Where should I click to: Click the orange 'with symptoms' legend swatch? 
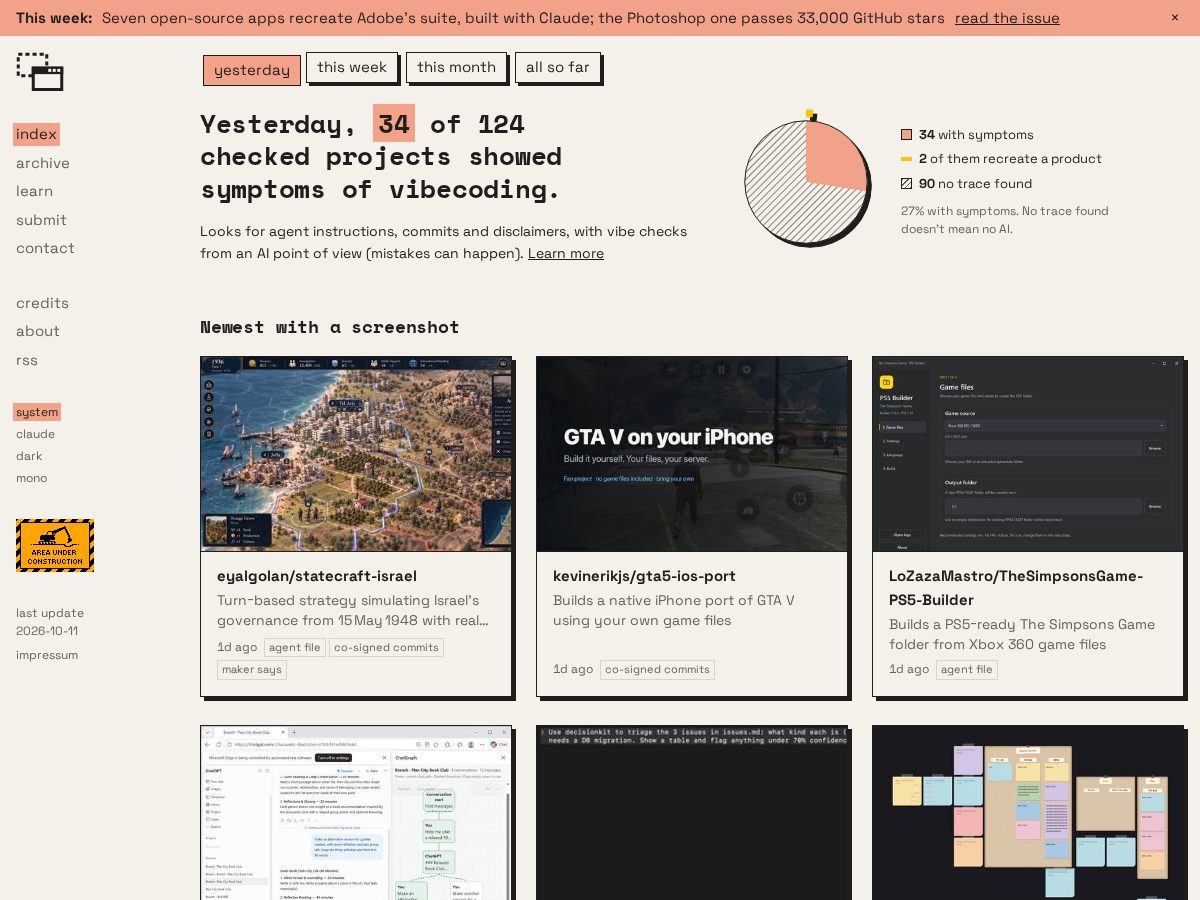coord(906,134)
